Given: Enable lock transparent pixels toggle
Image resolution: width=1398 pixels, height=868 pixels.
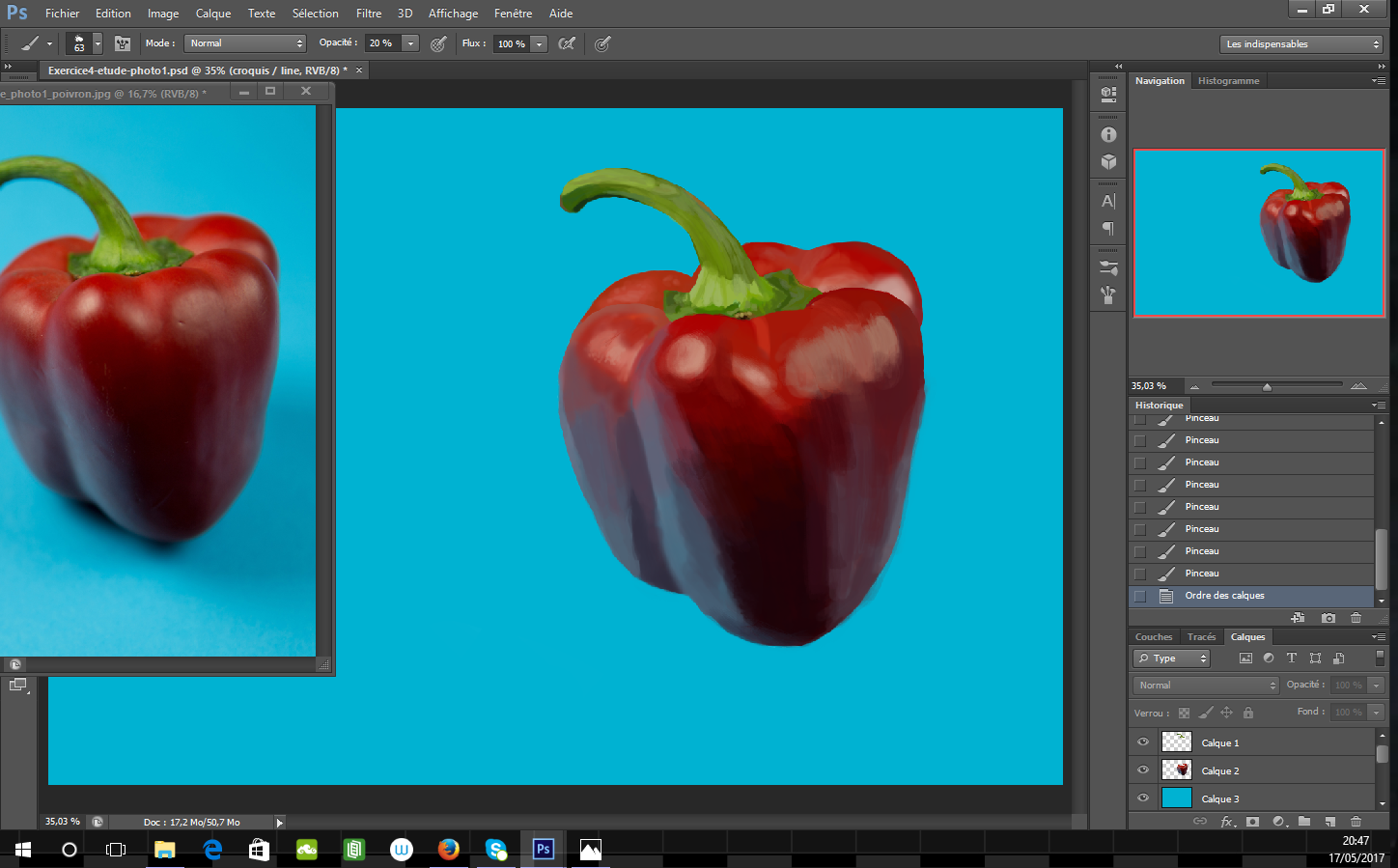Looking at the screenshot, I should pos(1185,713).
